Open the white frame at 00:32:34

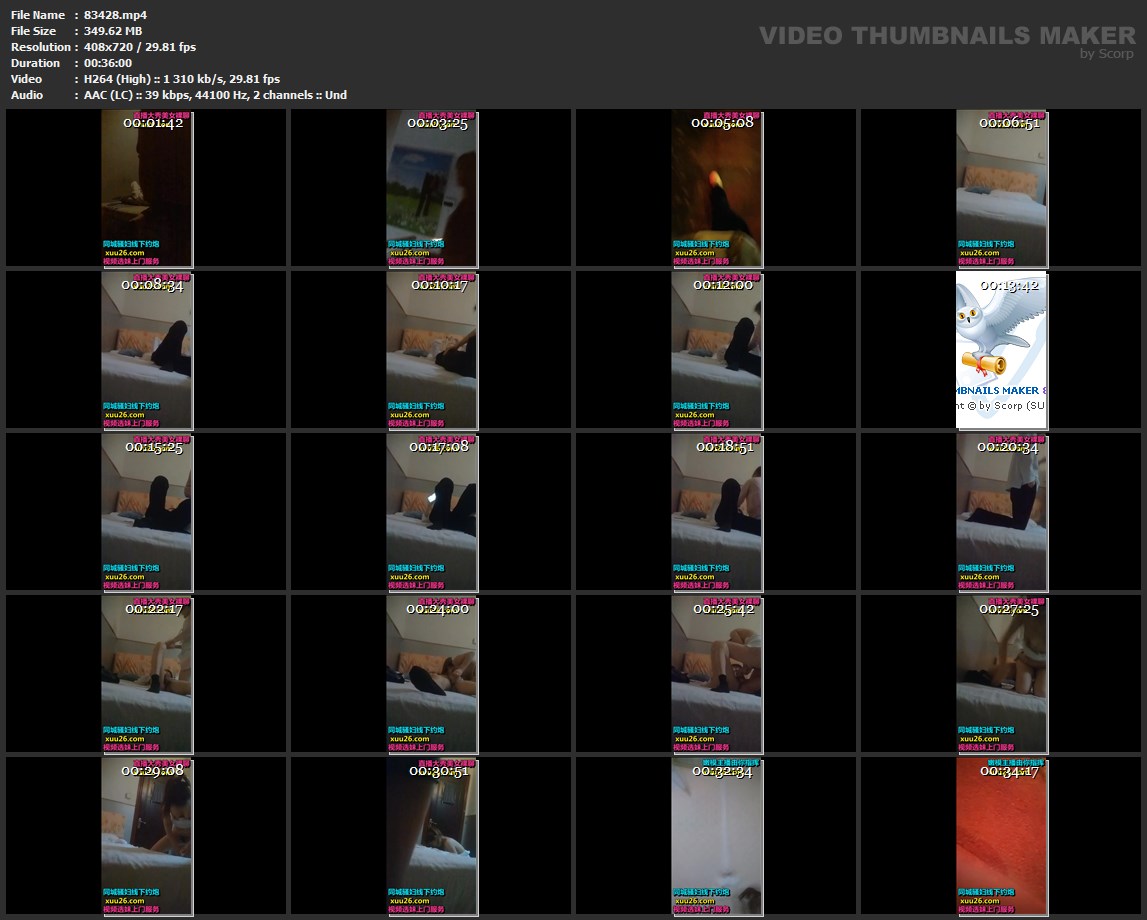(716, 836)
